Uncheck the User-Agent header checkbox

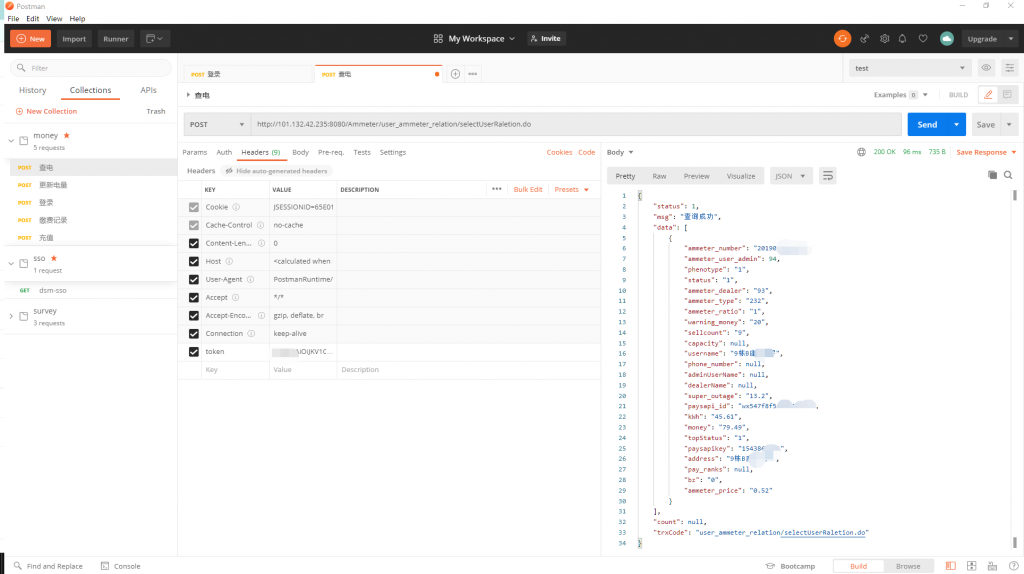click(x=194, y=279)
